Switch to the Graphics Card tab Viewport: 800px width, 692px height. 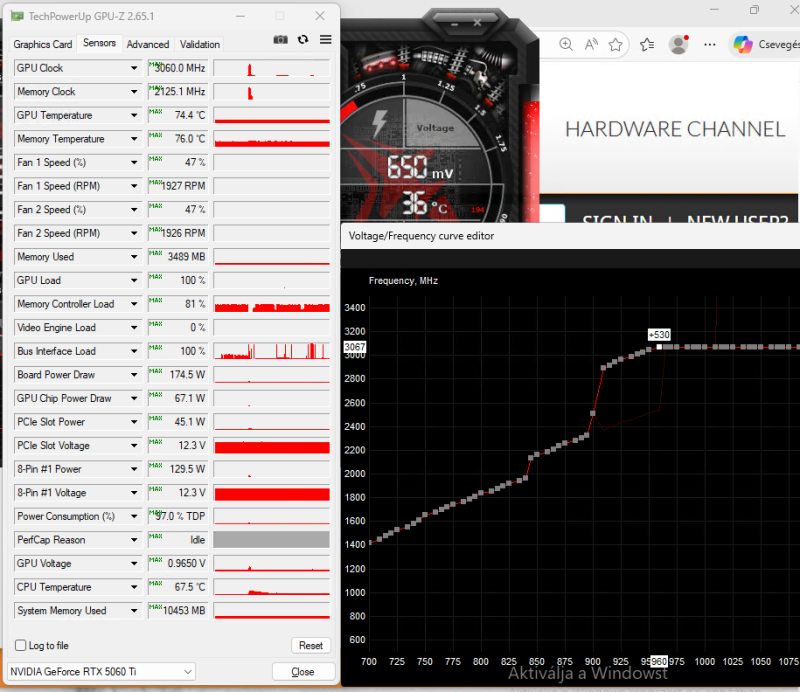(x=43, y=44)
